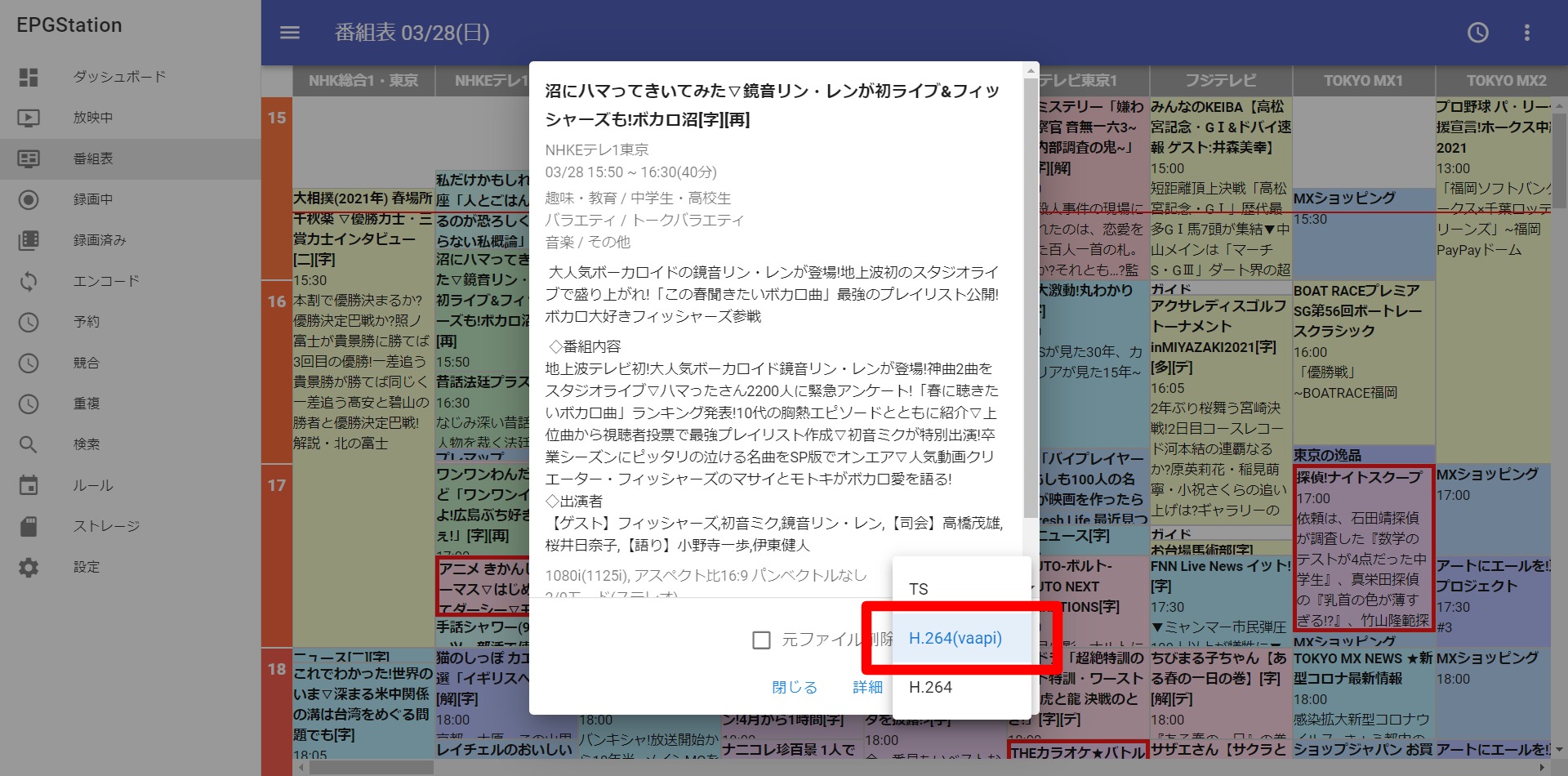Screen dimensions: 1568x776
Task: Open the three-dot overflow menu
Action: pyautogui.click(x=1527, y=33)
